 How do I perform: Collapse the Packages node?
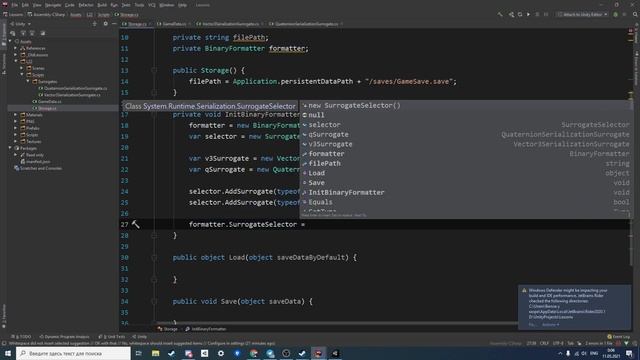coord(10,148)
